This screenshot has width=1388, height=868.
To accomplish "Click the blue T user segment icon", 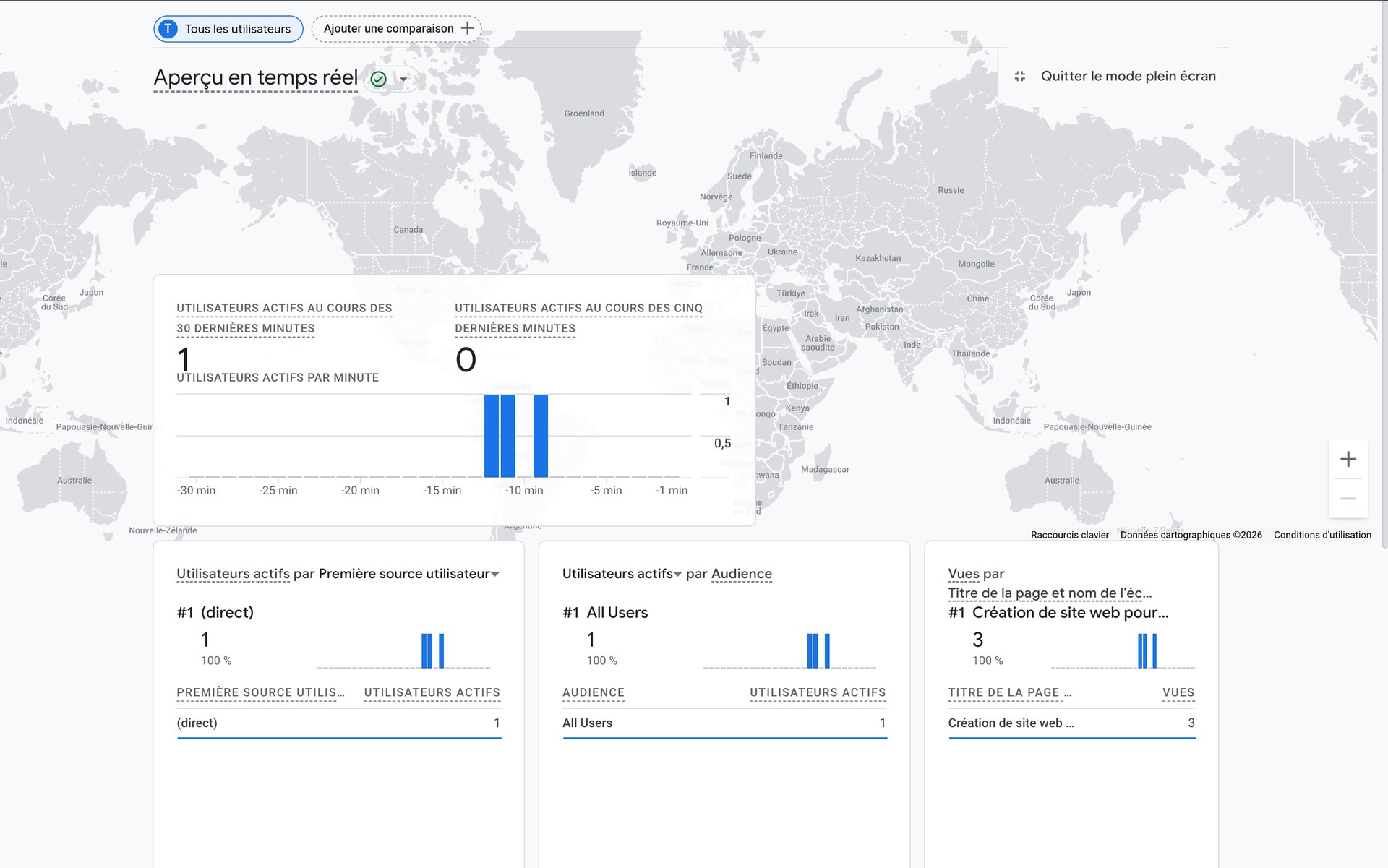I will tap(168, 29).
